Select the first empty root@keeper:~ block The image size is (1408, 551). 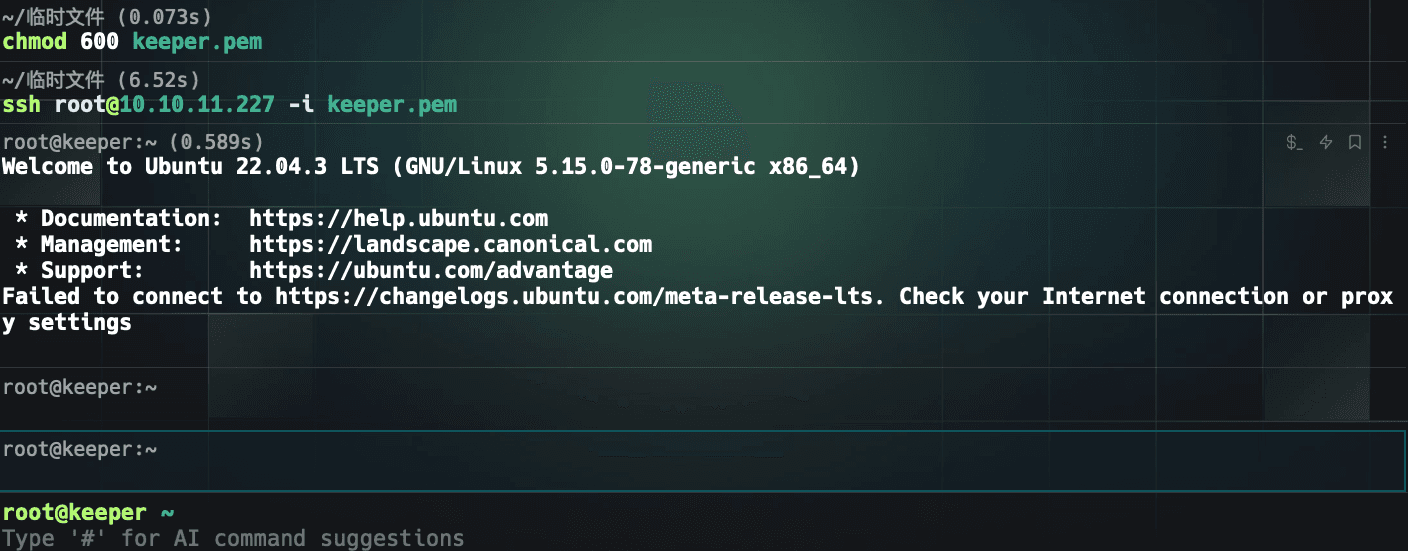(x=704, y=397)
